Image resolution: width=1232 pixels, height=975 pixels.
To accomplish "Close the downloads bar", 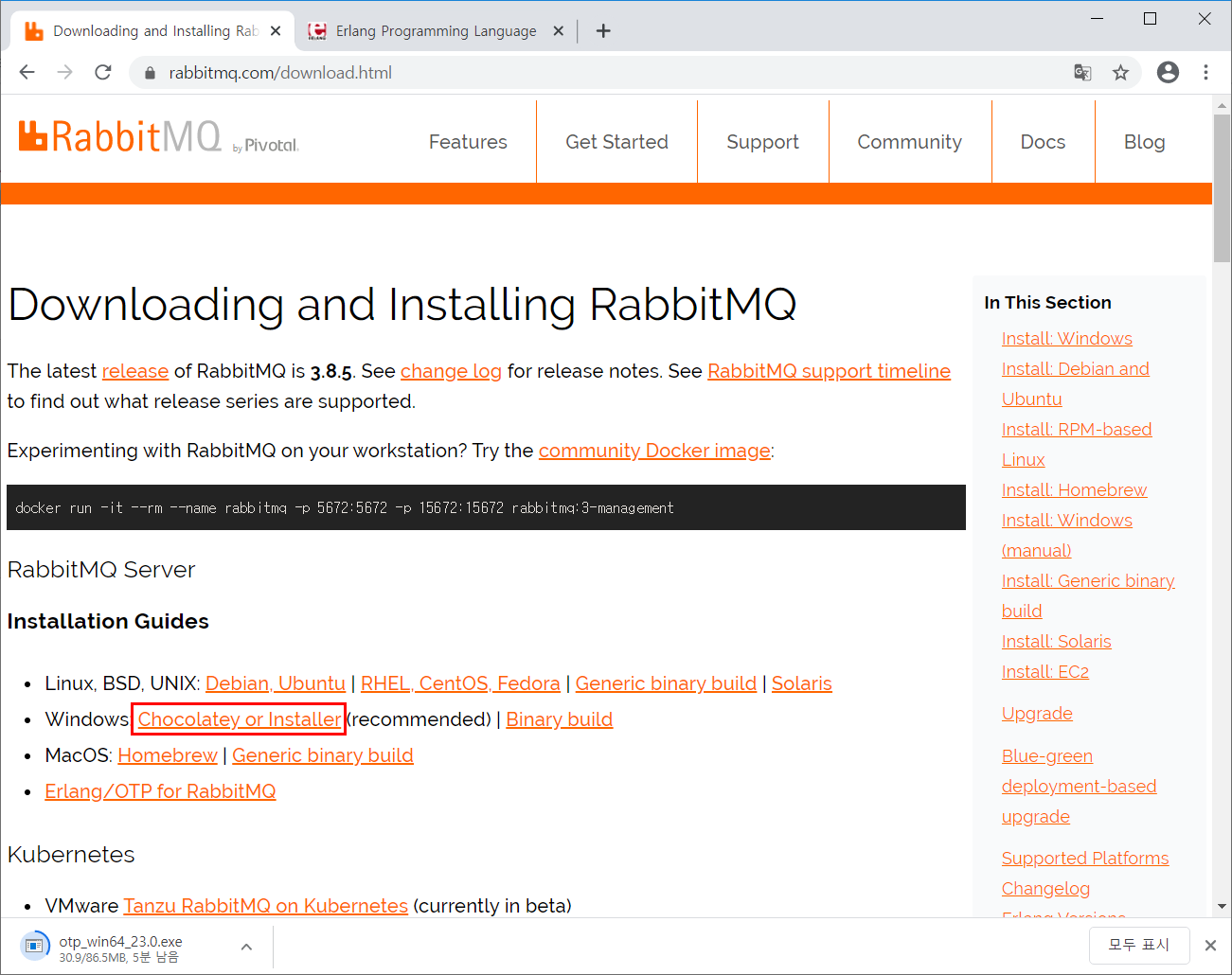I will tap(1210, 946).
